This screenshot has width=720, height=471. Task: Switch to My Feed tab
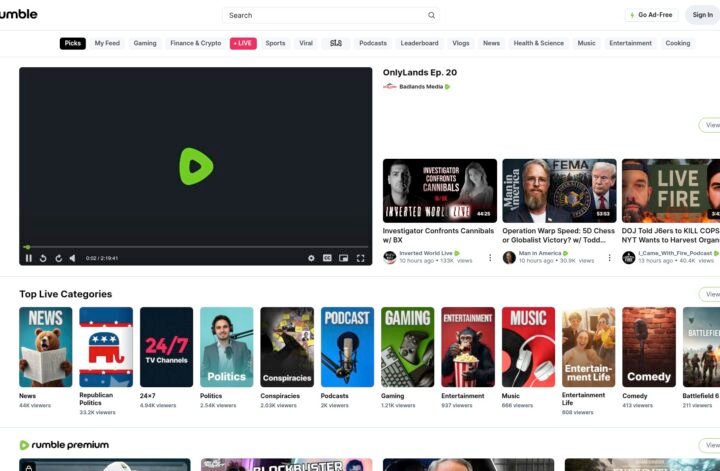click(107, 43)
